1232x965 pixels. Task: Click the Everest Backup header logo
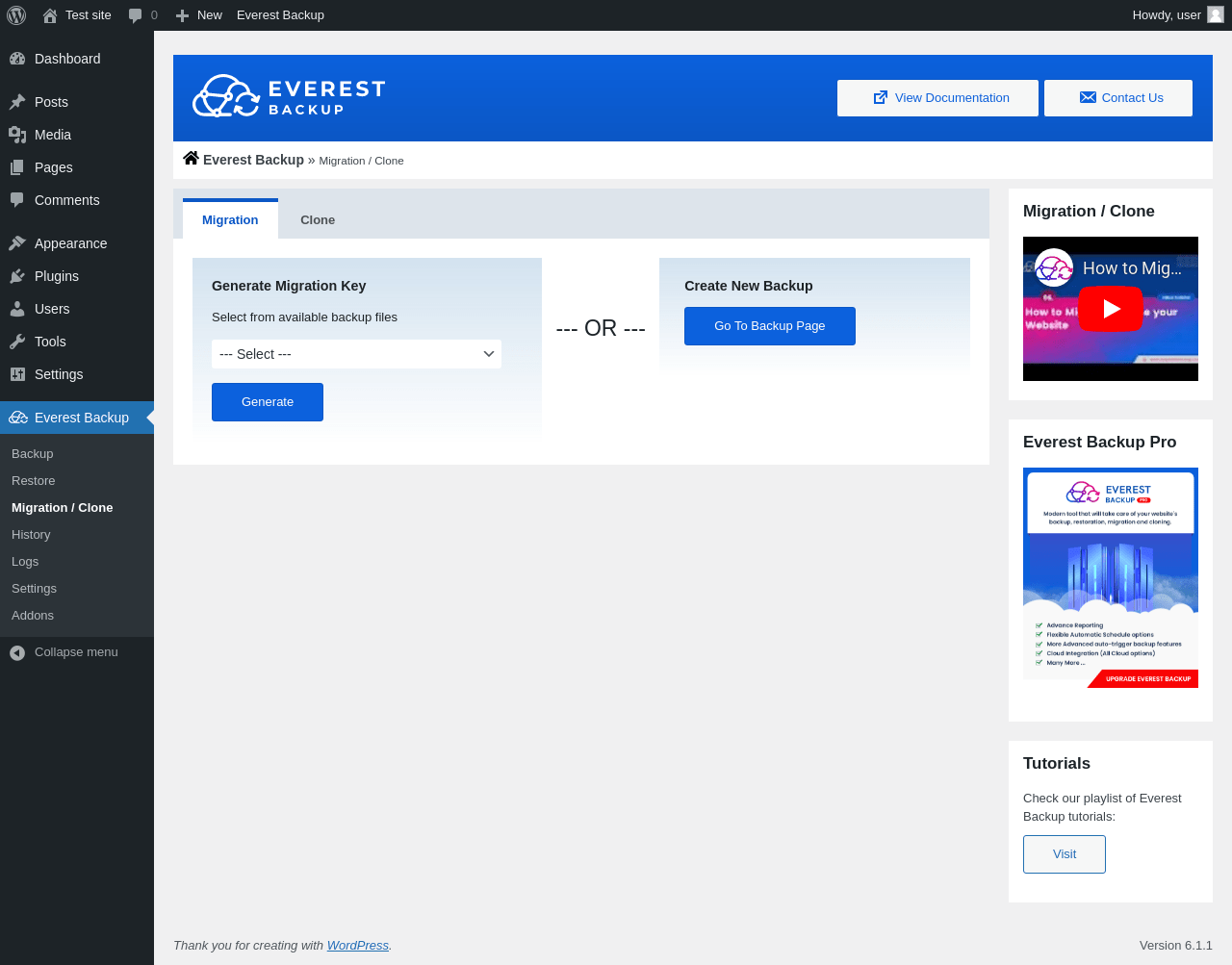click(289, 96)
